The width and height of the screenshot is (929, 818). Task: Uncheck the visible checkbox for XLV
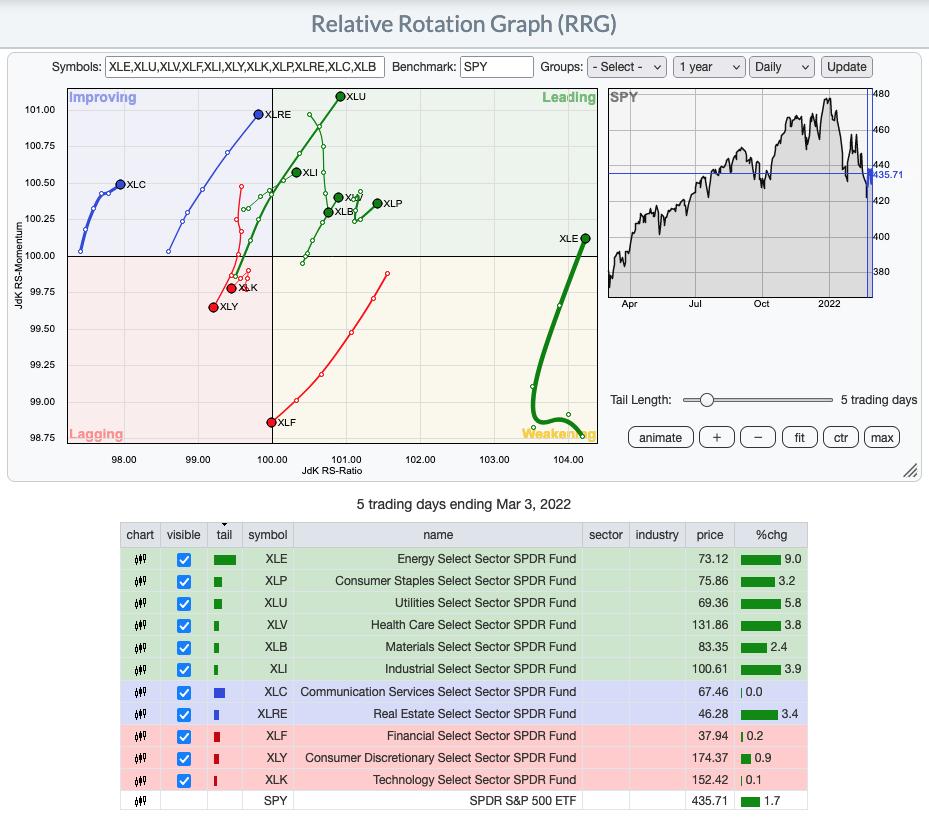pyautogui.click(x=184, y=625)
